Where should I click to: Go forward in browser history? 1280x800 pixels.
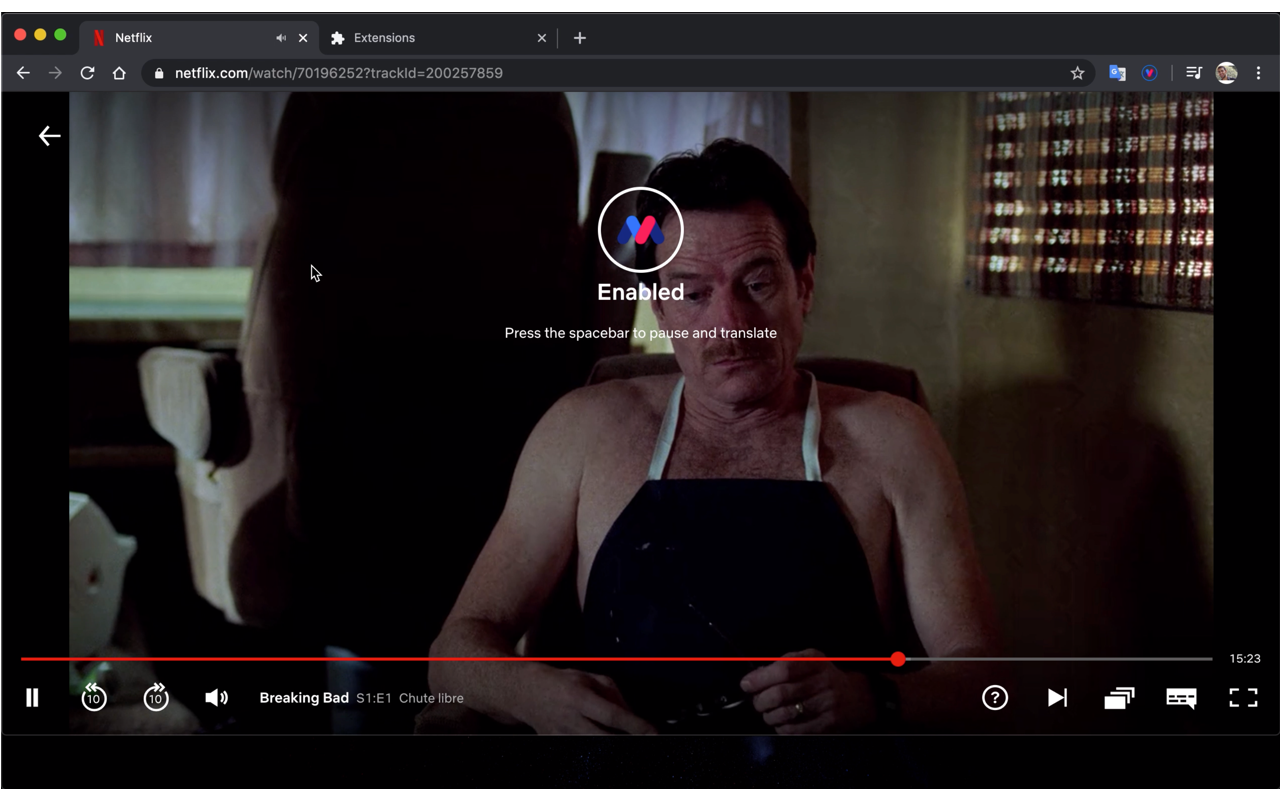55,73
